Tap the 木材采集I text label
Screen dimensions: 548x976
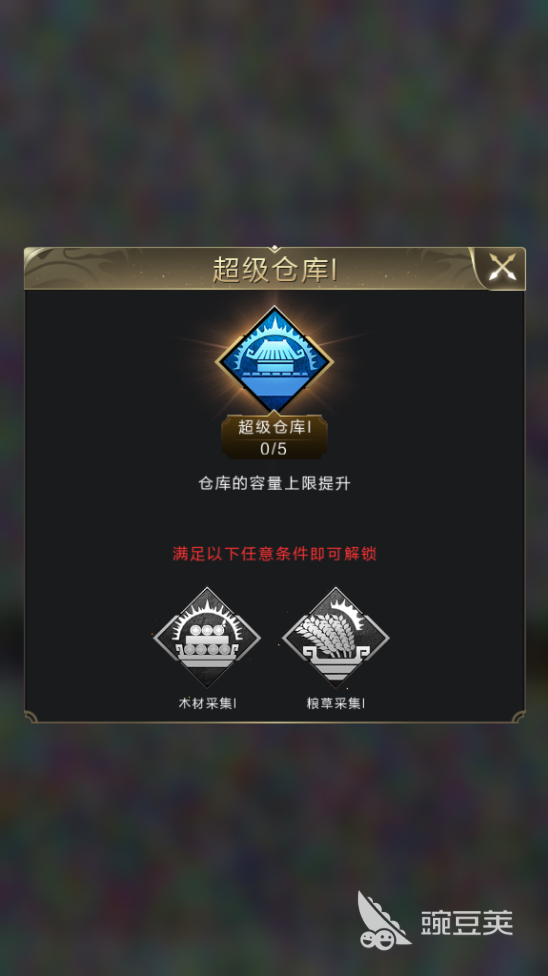click(207, 703)
